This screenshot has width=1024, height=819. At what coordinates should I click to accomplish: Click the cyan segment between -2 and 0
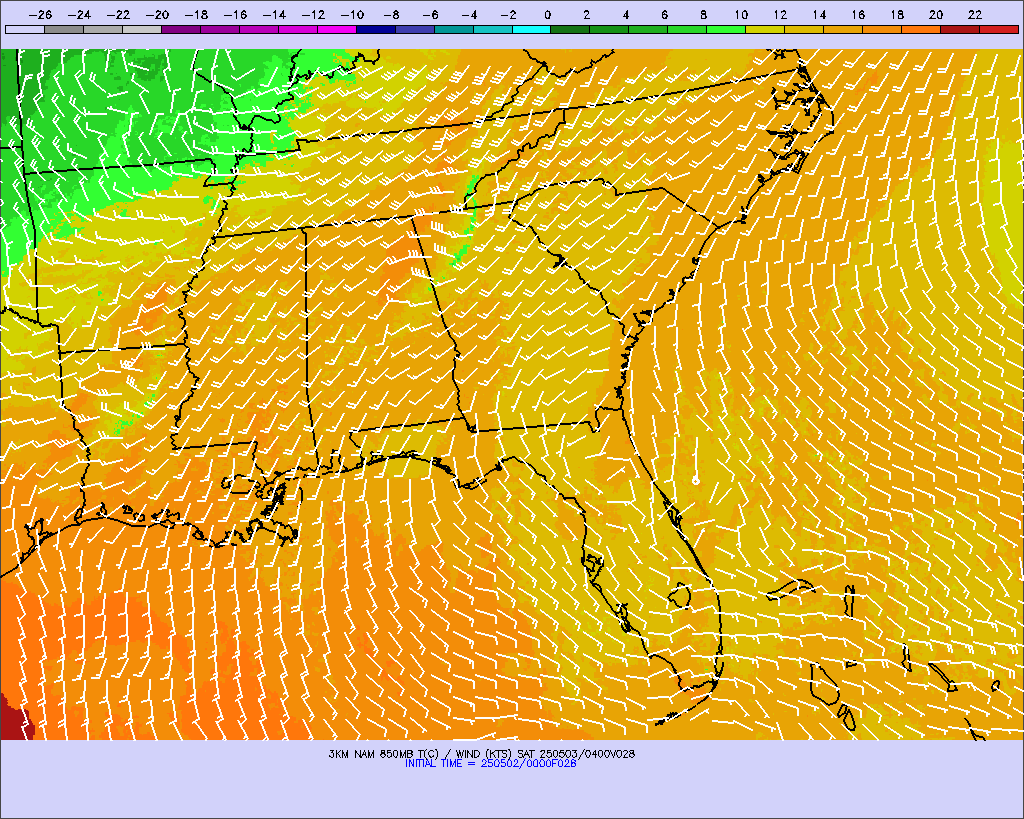point(532,29)
